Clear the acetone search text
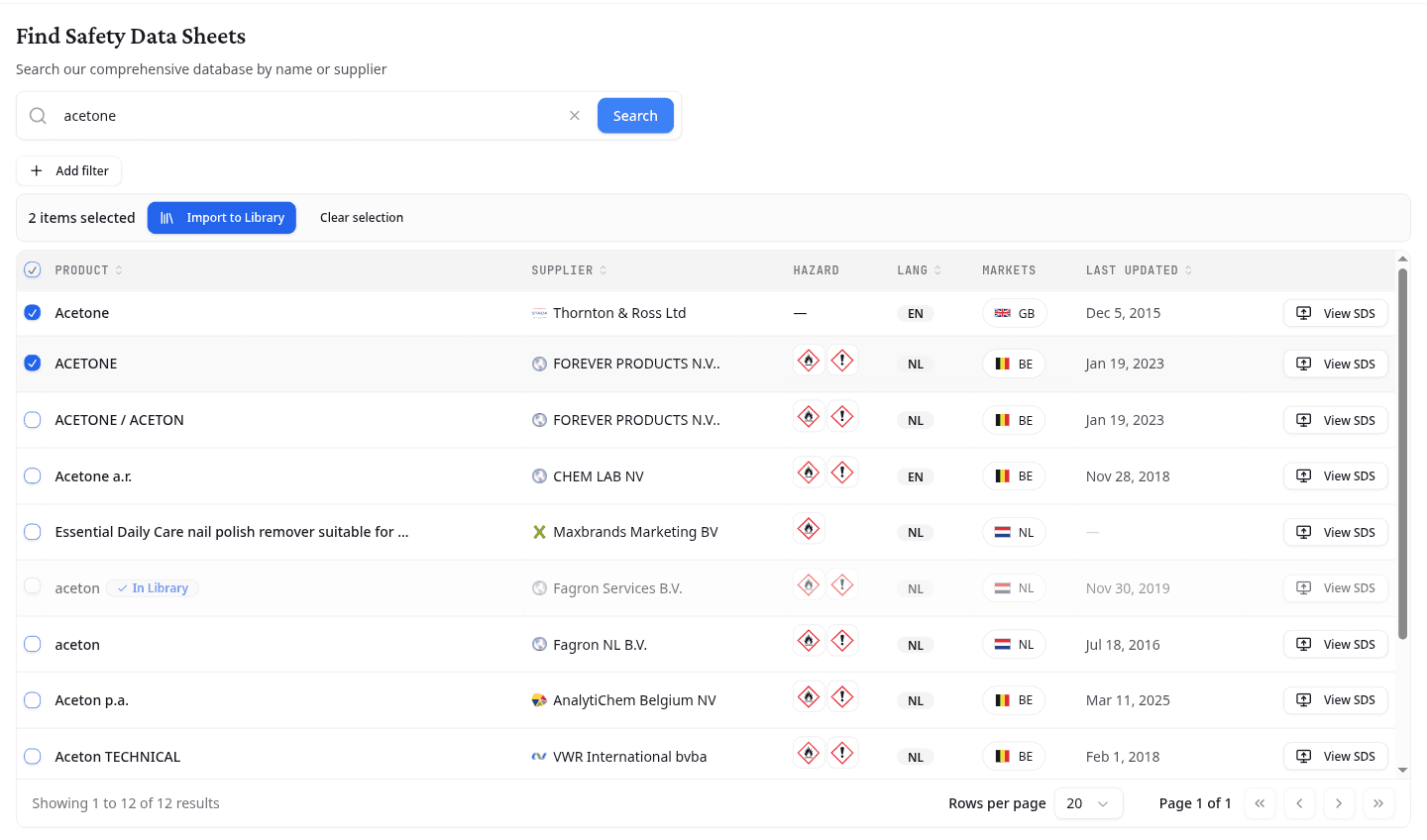 [x=575, y=116]
